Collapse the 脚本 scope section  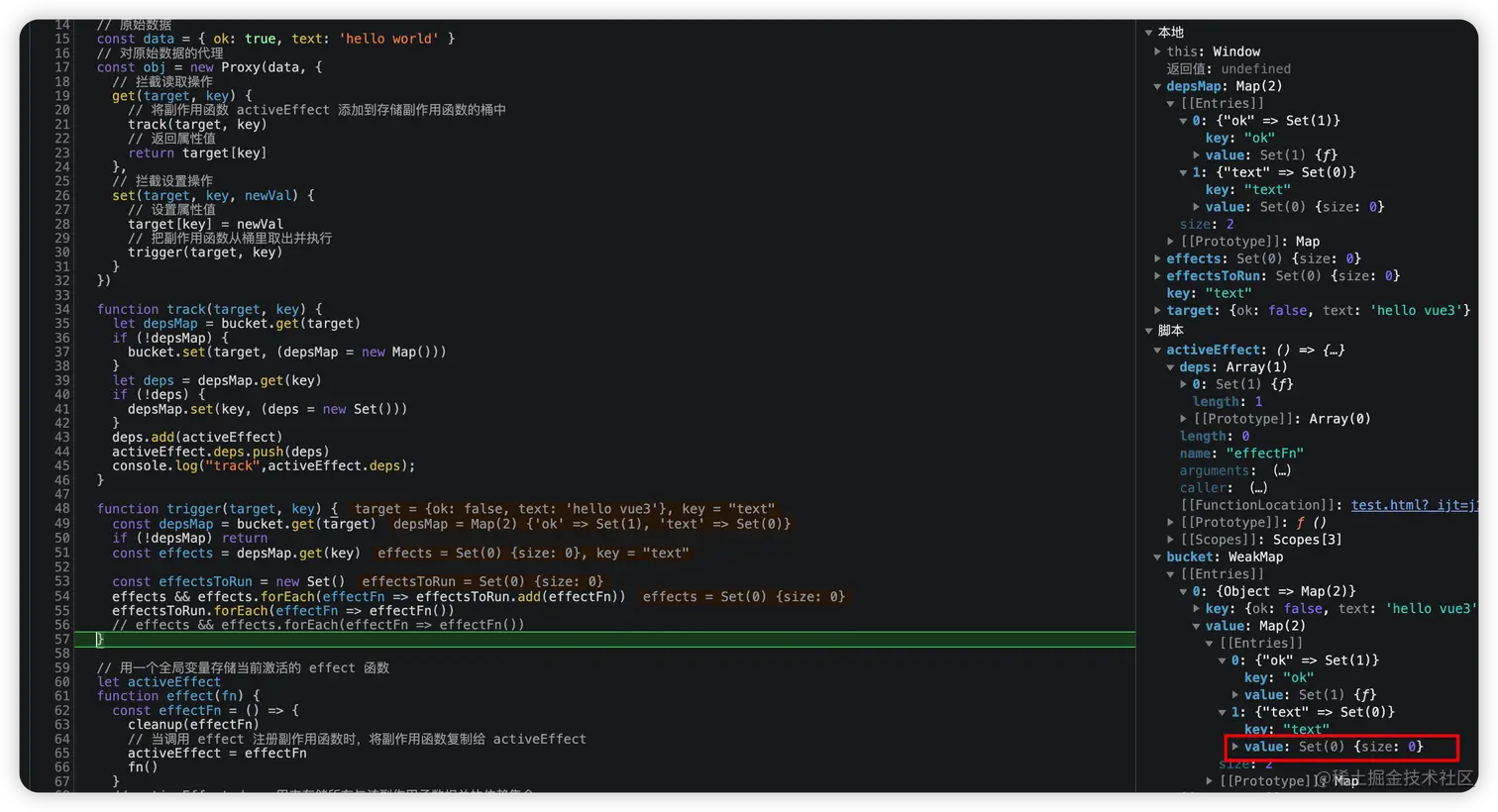click(1149, 331)
